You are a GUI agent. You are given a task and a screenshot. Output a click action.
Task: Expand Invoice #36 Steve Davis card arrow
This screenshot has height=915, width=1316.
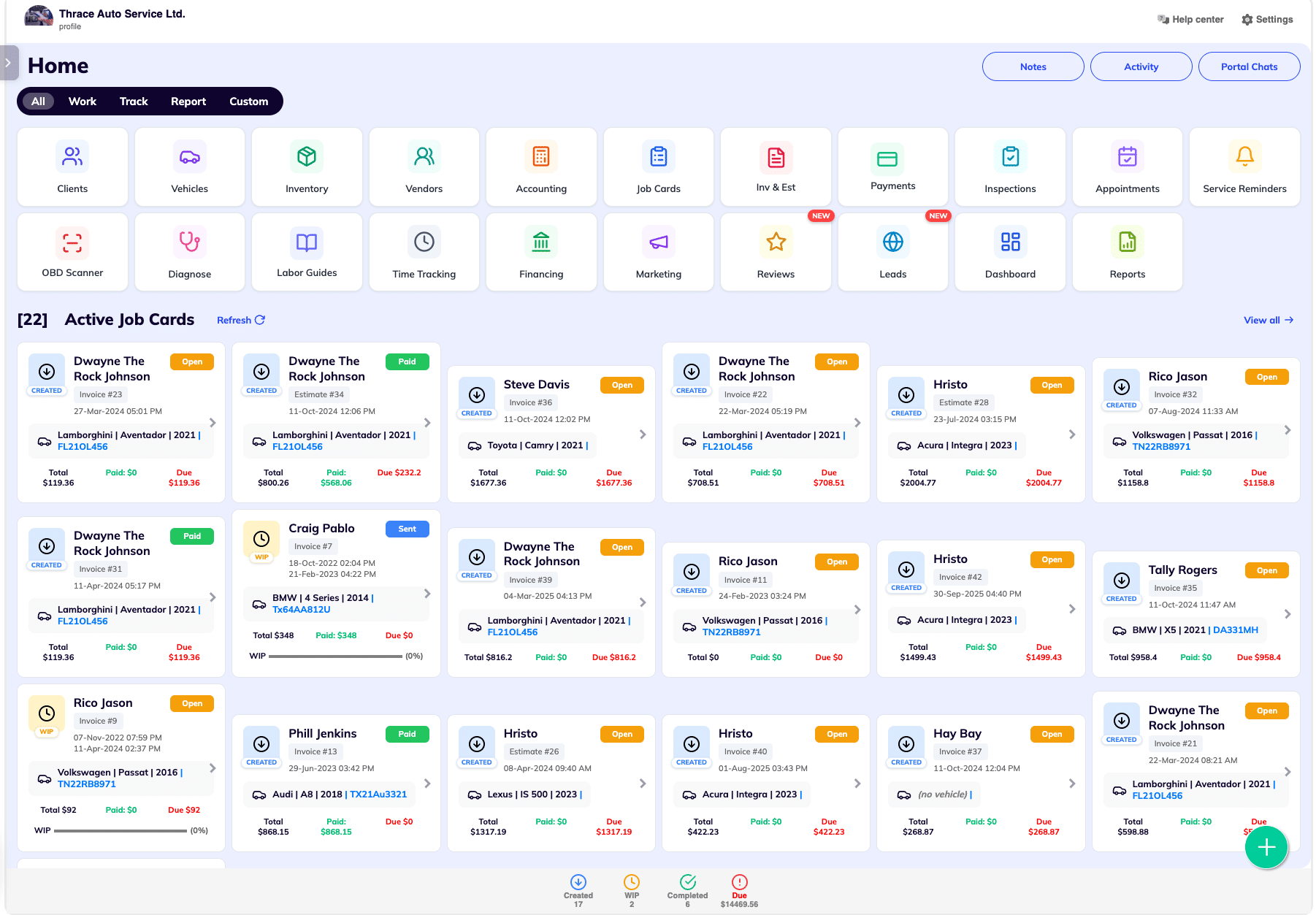click(x=643, y=434)
